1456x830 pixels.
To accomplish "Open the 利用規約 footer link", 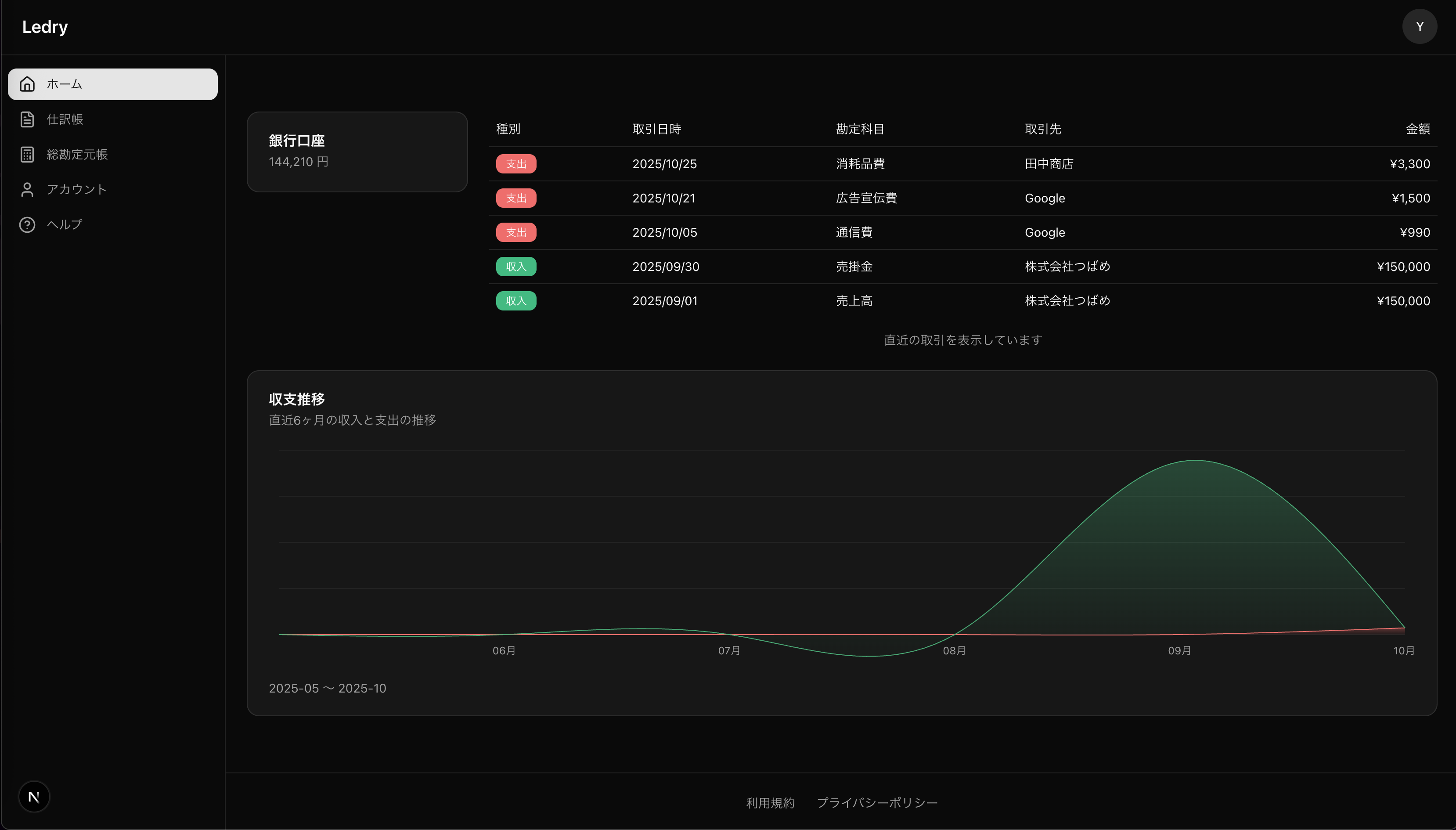I will click(x=770, y=803).
